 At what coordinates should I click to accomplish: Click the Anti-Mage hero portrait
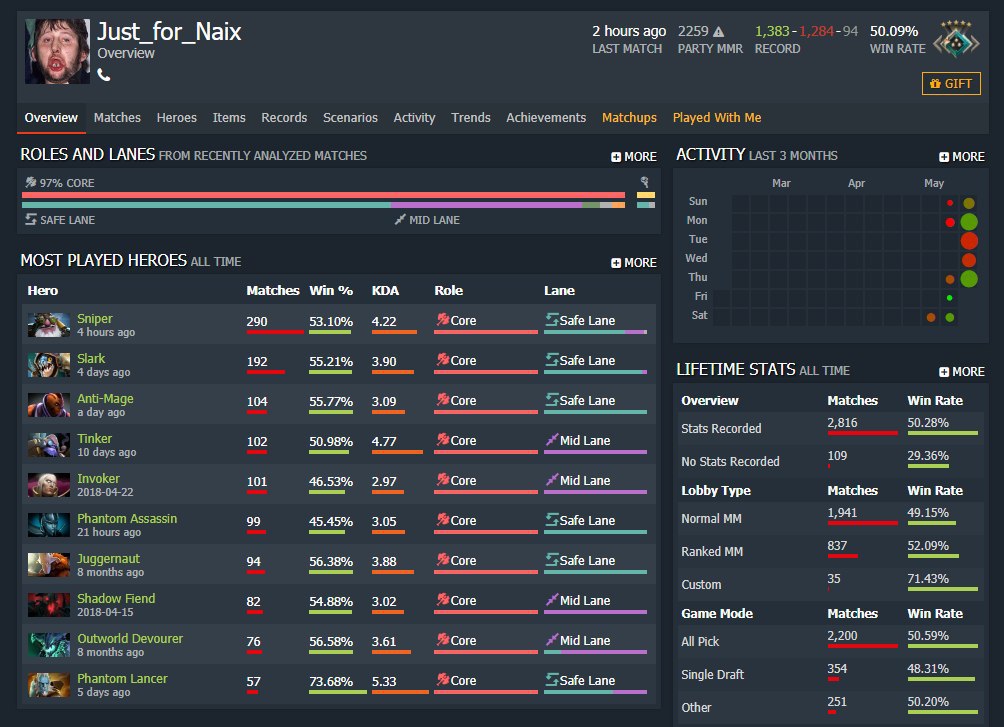pyautogui.click(x=49, y=405)
